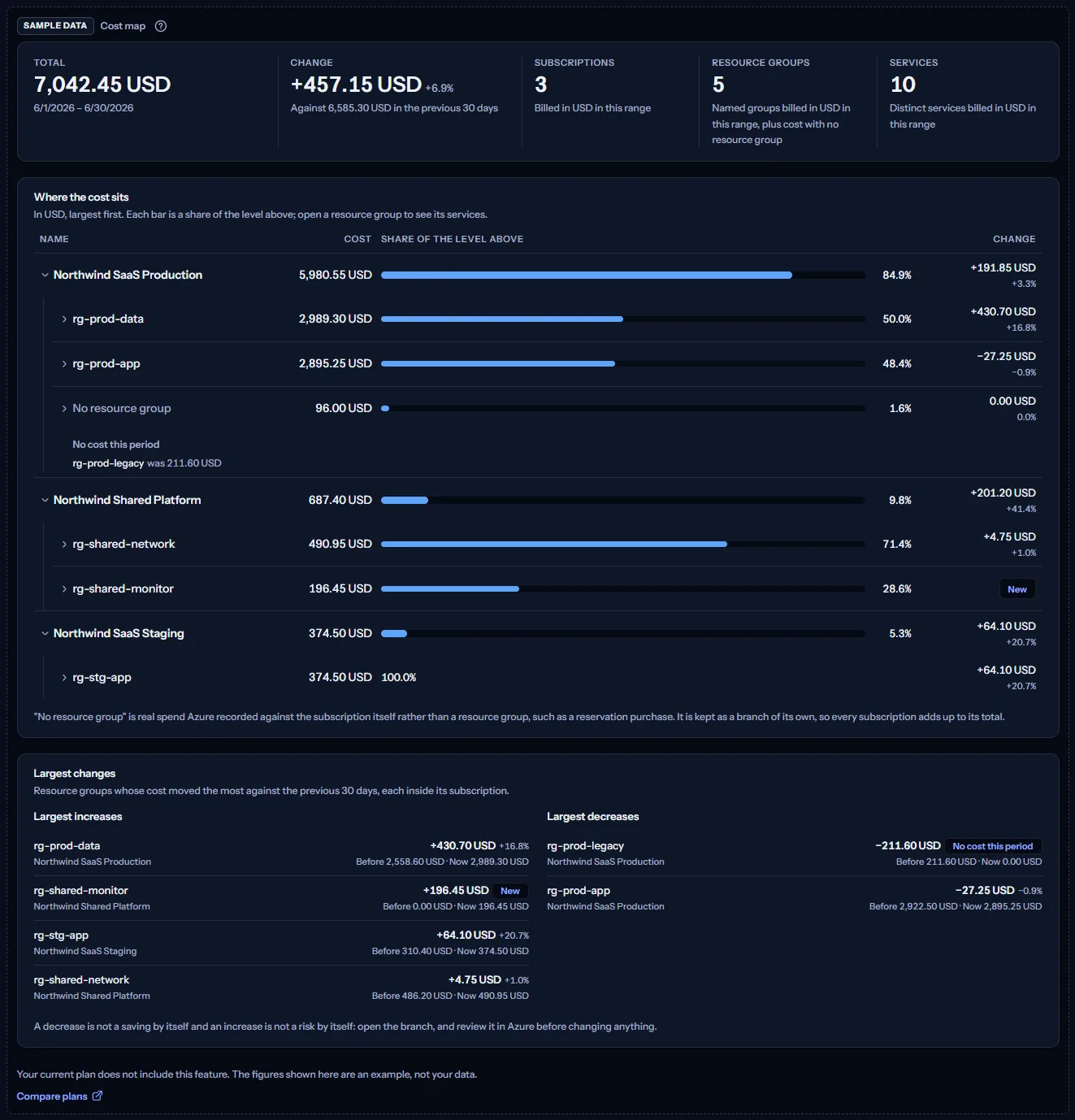
Task: Click the Resource groups count 5
Action: (718, 85)
